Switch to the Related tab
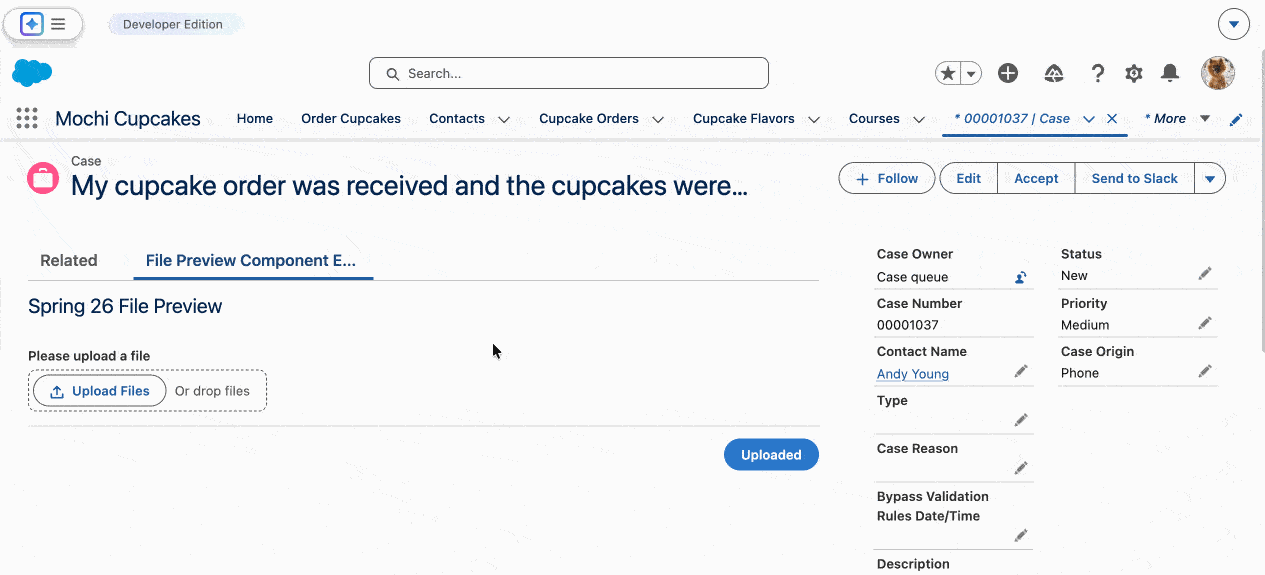 click(x=69, y=261)
